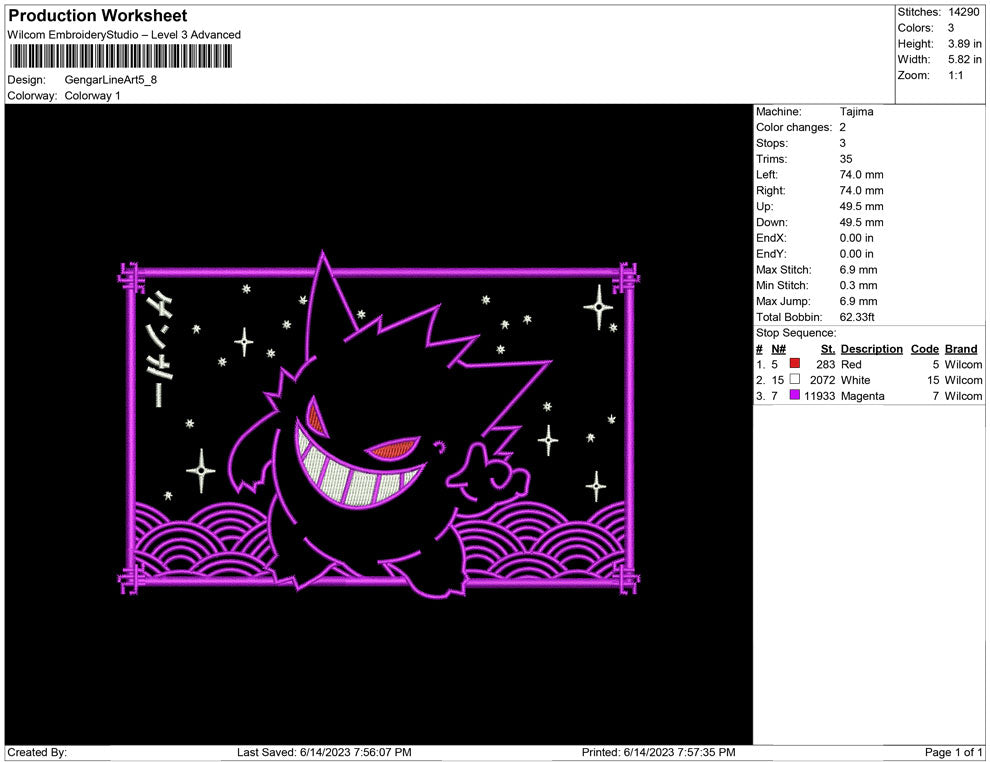Click the Machine value Tajima
This screenshot has height=762, width=990.
[x=856, y=111]
